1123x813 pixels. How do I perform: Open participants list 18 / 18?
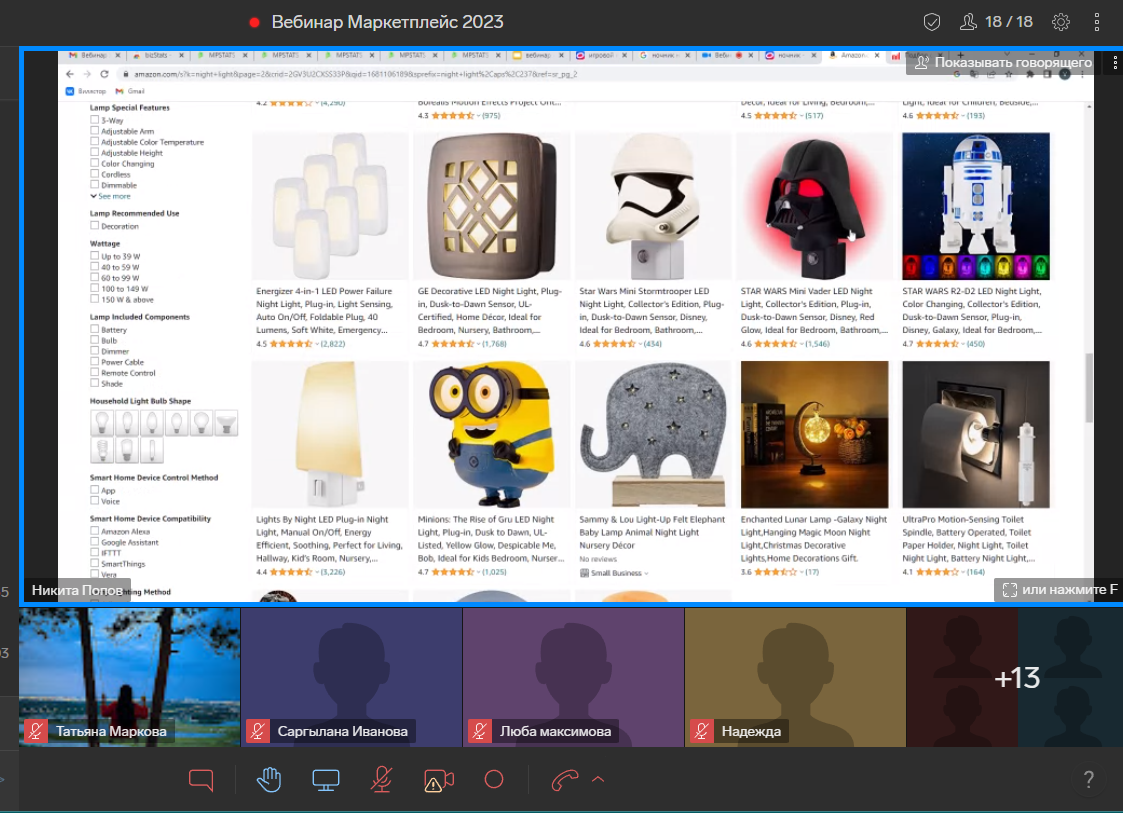[996, 22]
